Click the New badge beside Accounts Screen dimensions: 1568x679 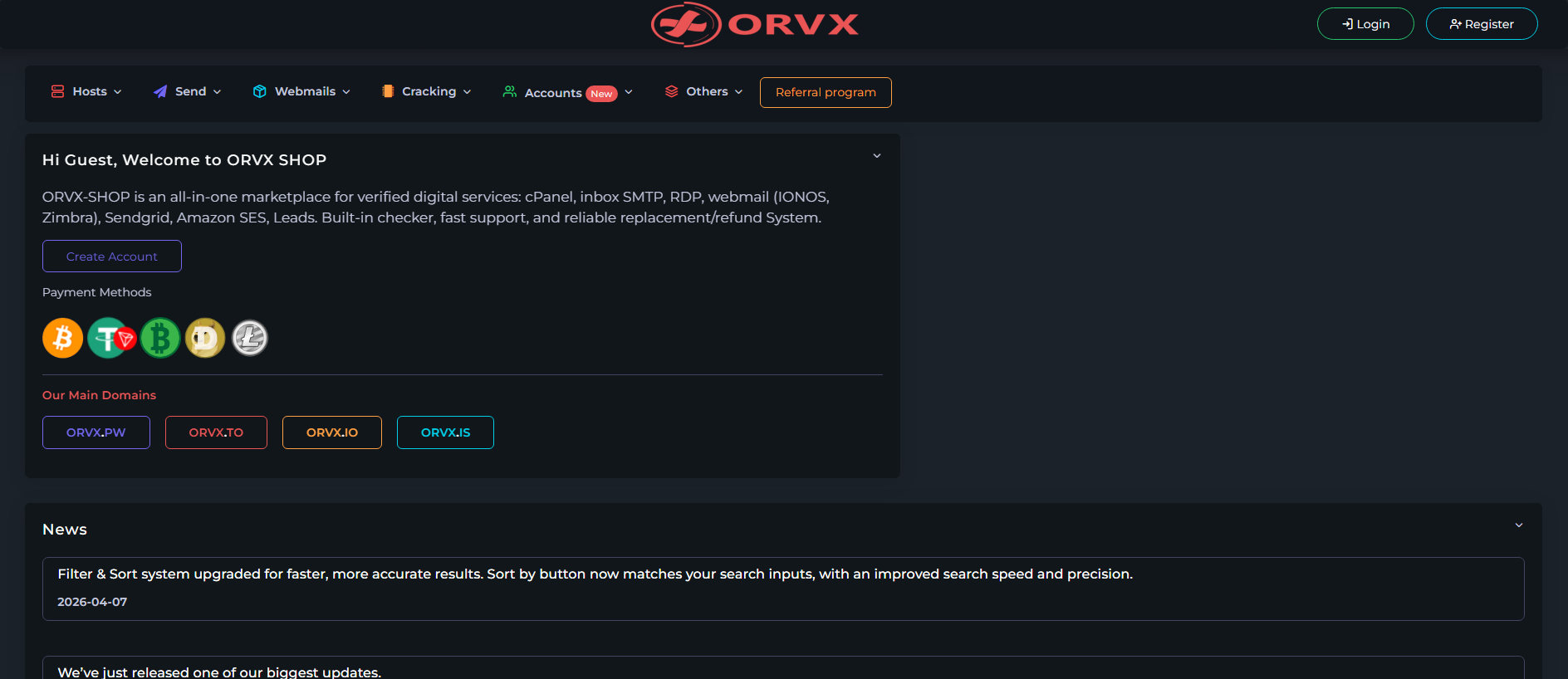pos(601,94)
